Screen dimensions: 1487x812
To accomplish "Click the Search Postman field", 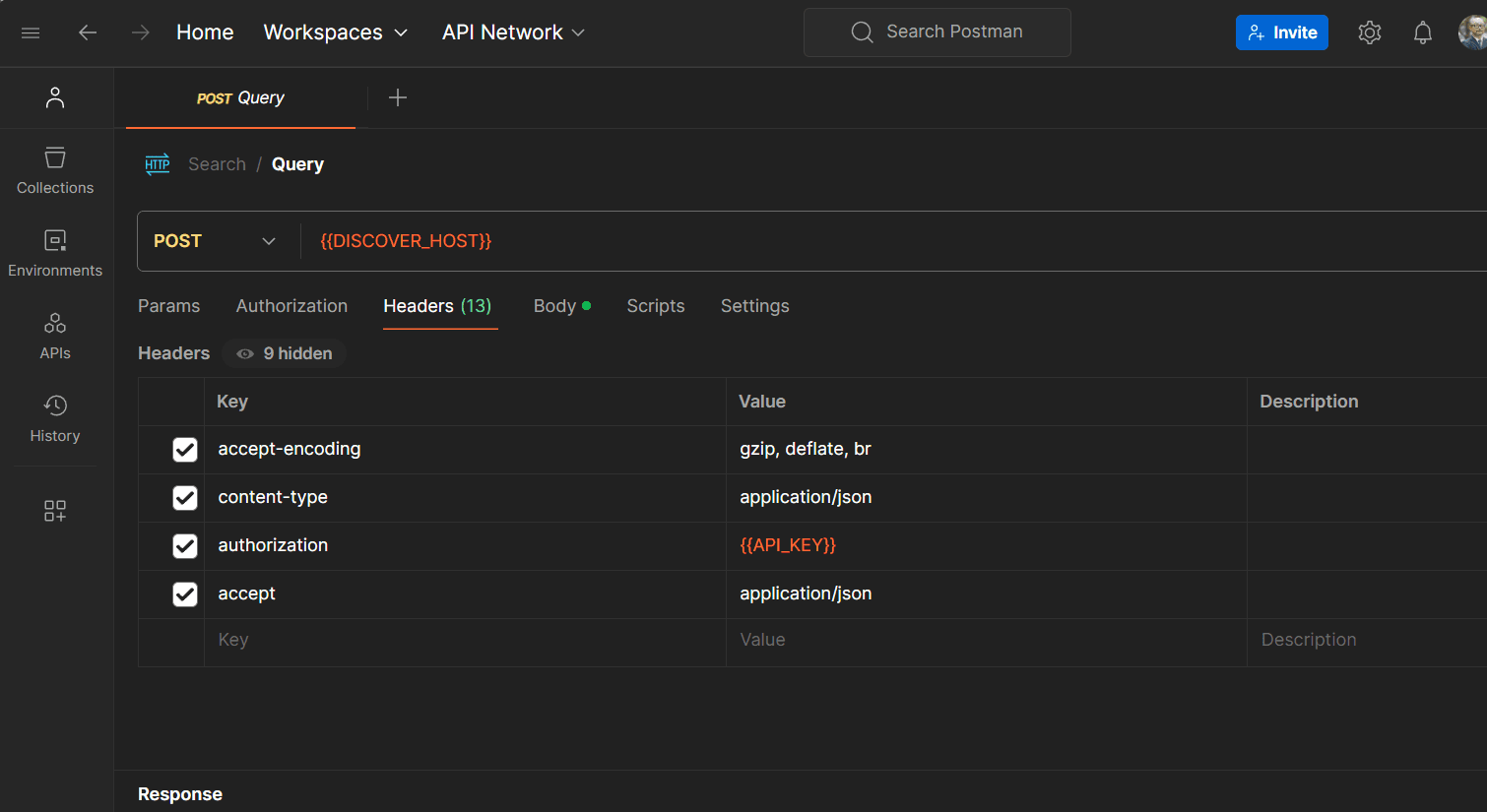I will coord(937,32).
